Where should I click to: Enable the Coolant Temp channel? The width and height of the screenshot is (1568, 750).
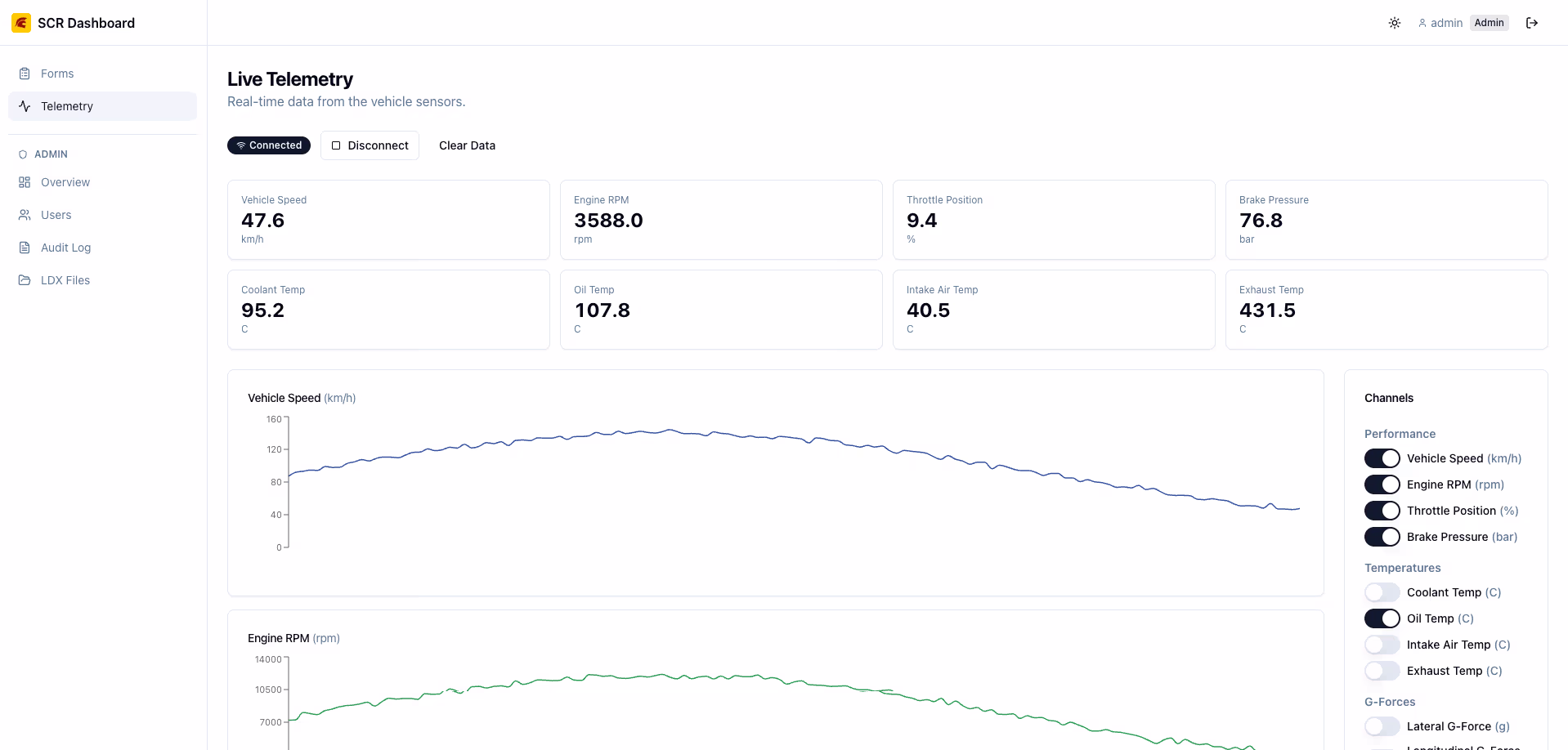click(1382, 592)
